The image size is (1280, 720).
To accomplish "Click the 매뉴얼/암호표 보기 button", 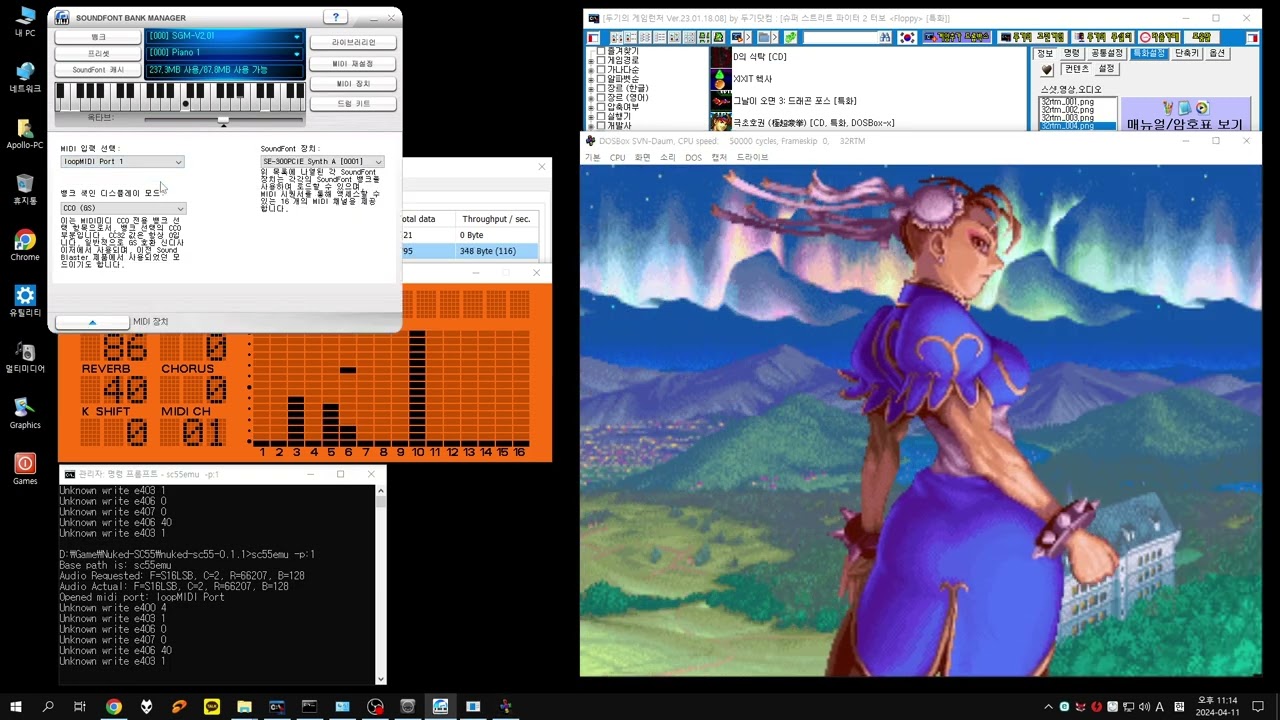I will coord(1185,115).
